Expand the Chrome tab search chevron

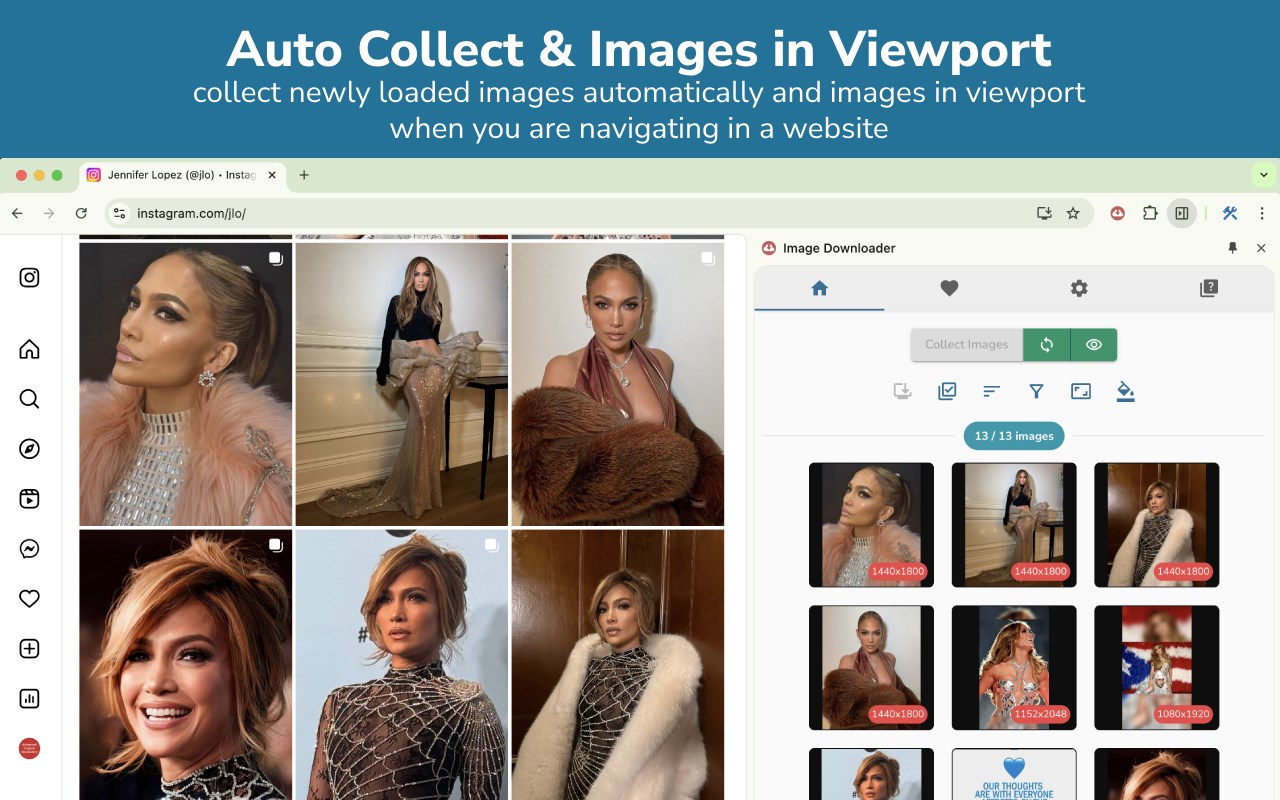pyautogui.click(x=1264, y=175)
